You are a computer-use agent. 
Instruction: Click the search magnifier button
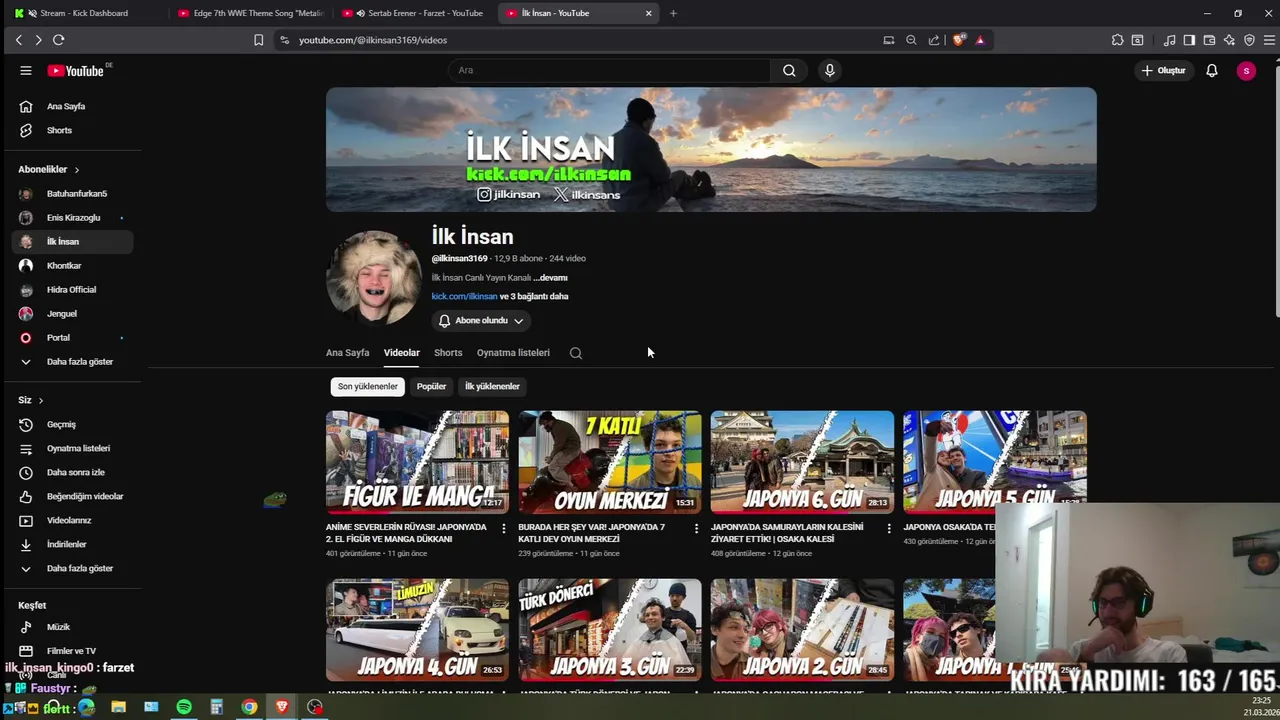click(x=789, y=70)
